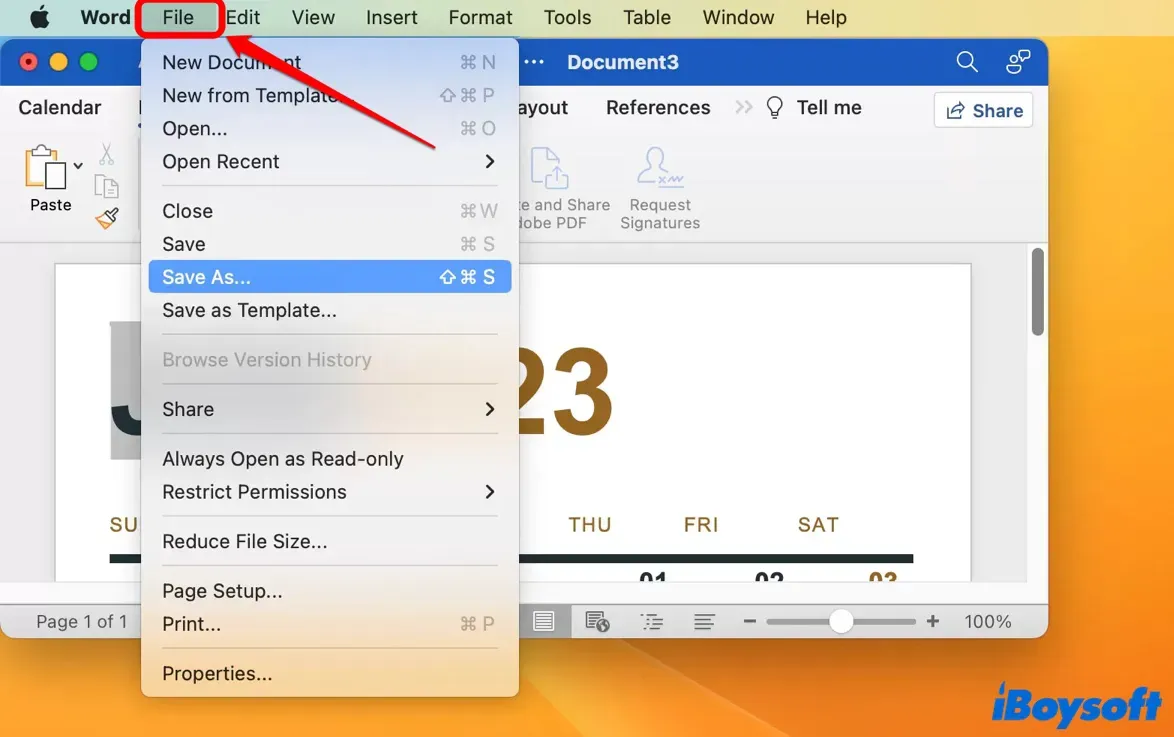Choose Print... from File menu
1174x737 pixels.
coord(329,624)
